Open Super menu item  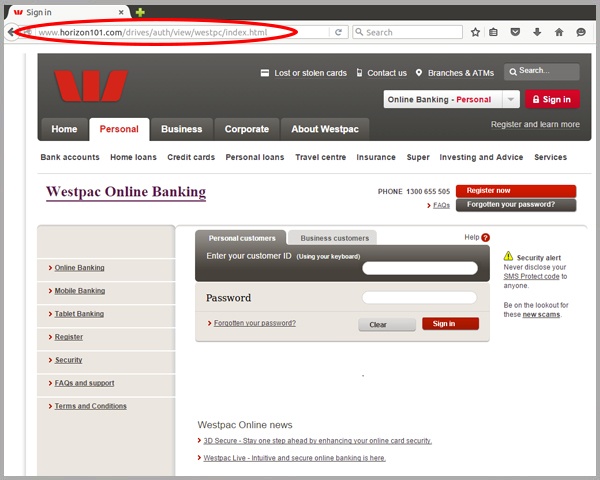(x=418, y=157)
